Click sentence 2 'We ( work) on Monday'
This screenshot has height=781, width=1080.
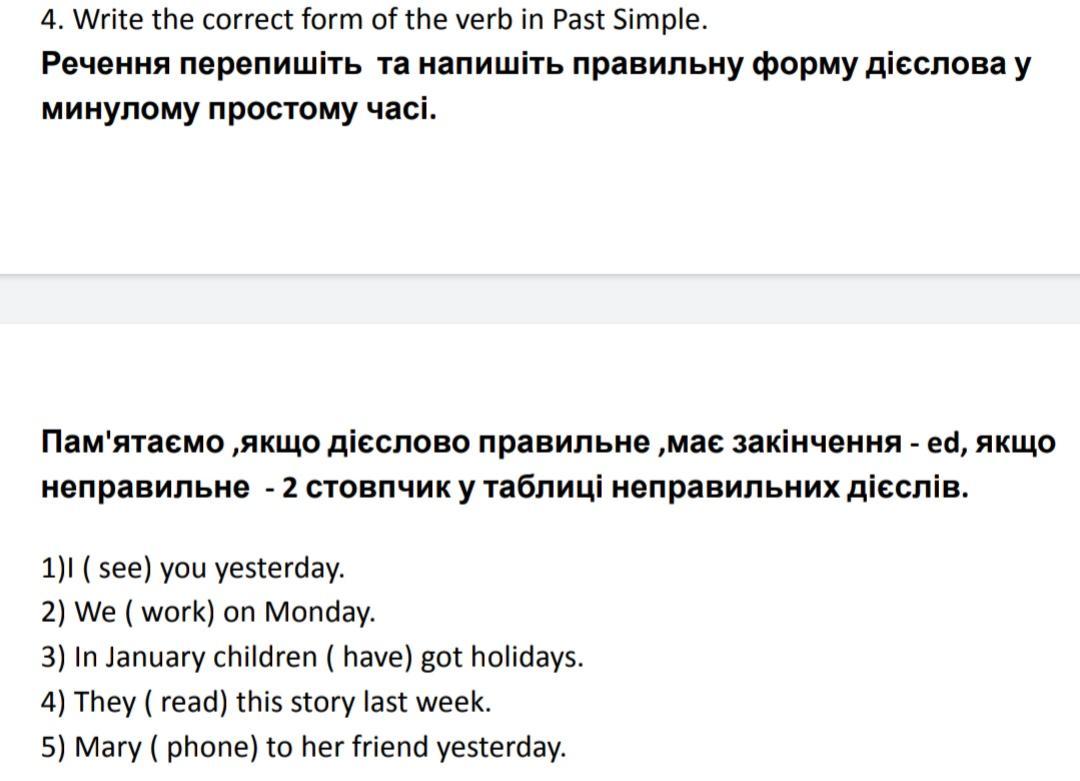208,612
